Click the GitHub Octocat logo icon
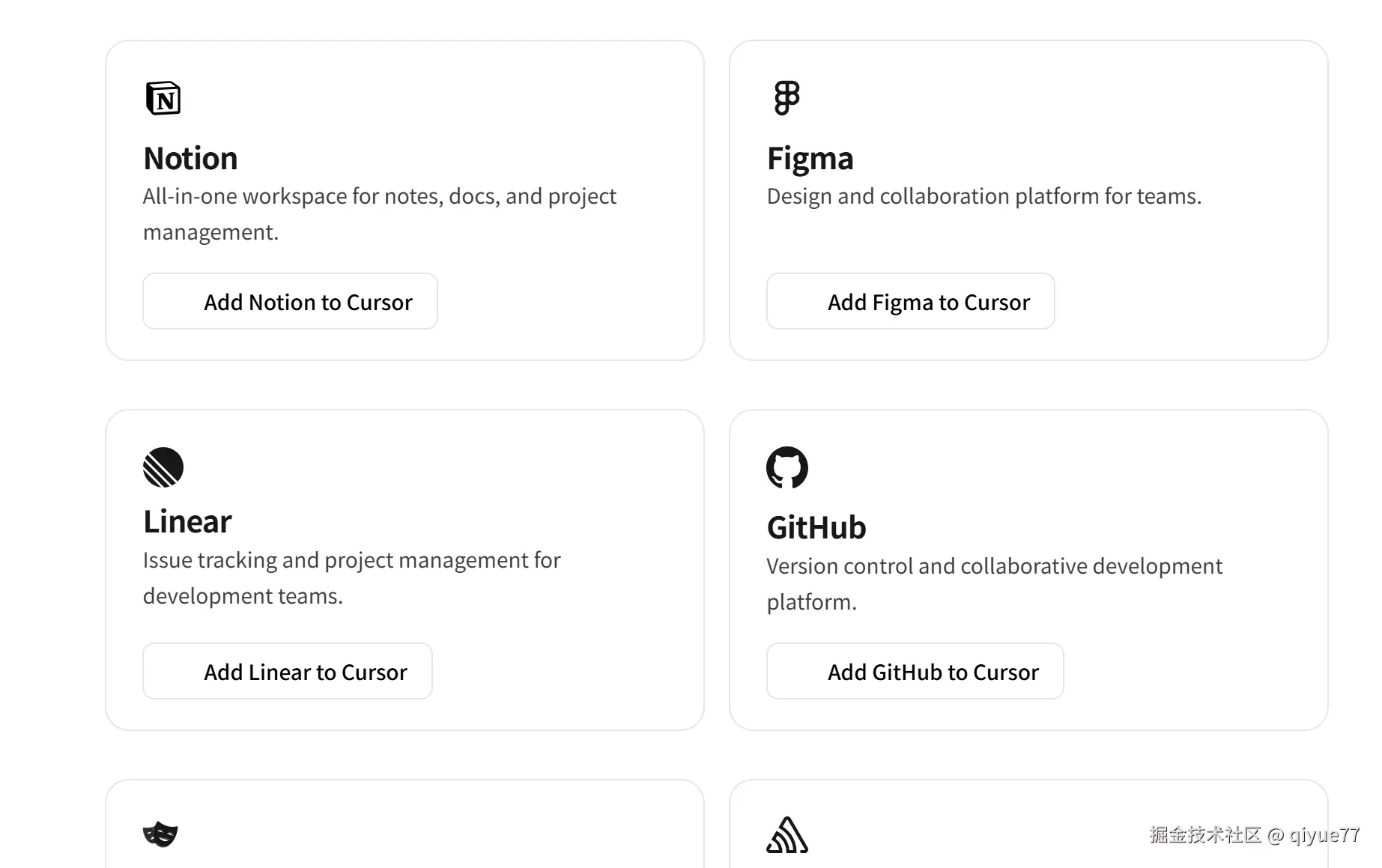1382x868 pixels. [x=787, y=467]
